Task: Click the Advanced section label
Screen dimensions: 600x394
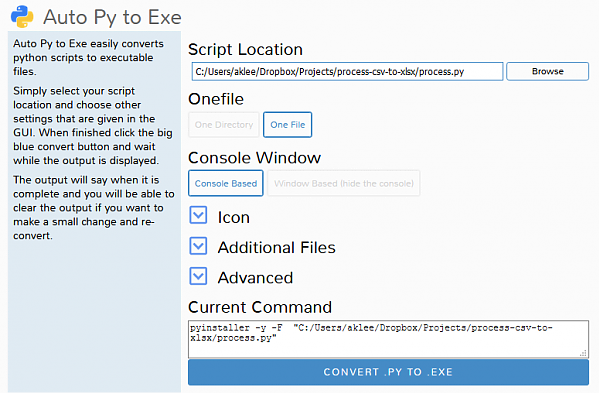Action: pyautogui.click(x=255, y=278)
